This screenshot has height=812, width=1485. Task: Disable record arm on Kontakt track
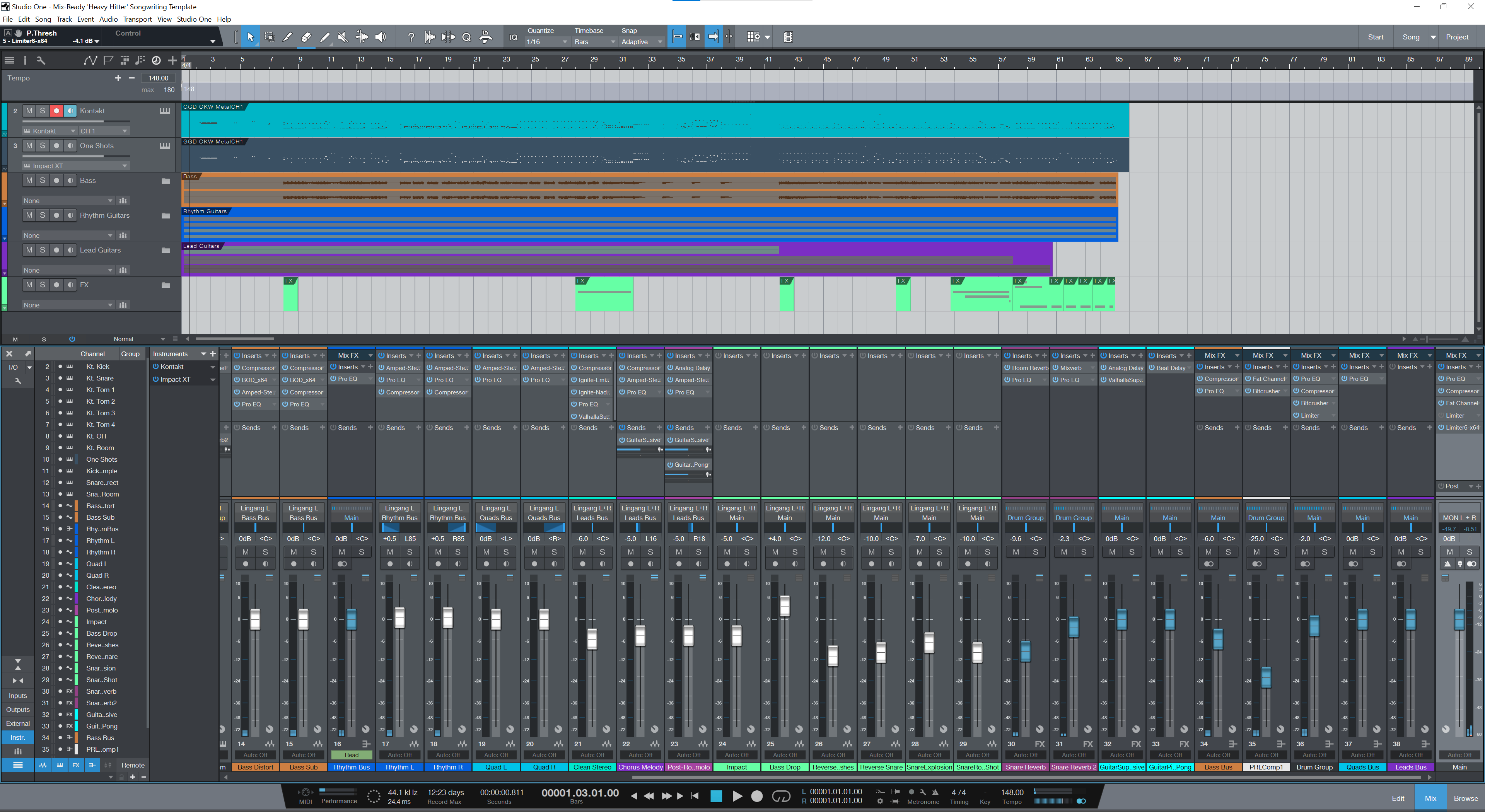[x=56, y=111]
